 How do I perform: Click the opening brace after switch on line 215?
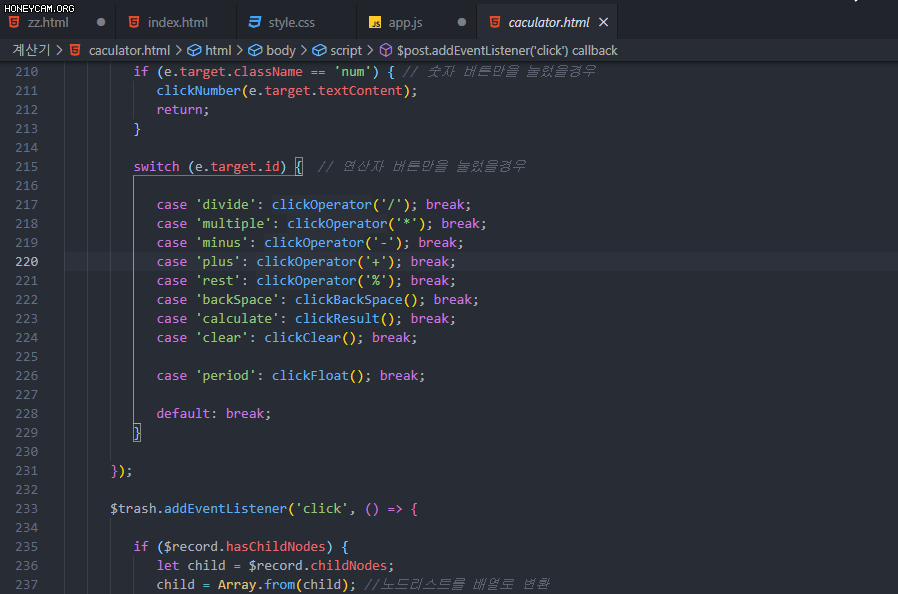298,167
